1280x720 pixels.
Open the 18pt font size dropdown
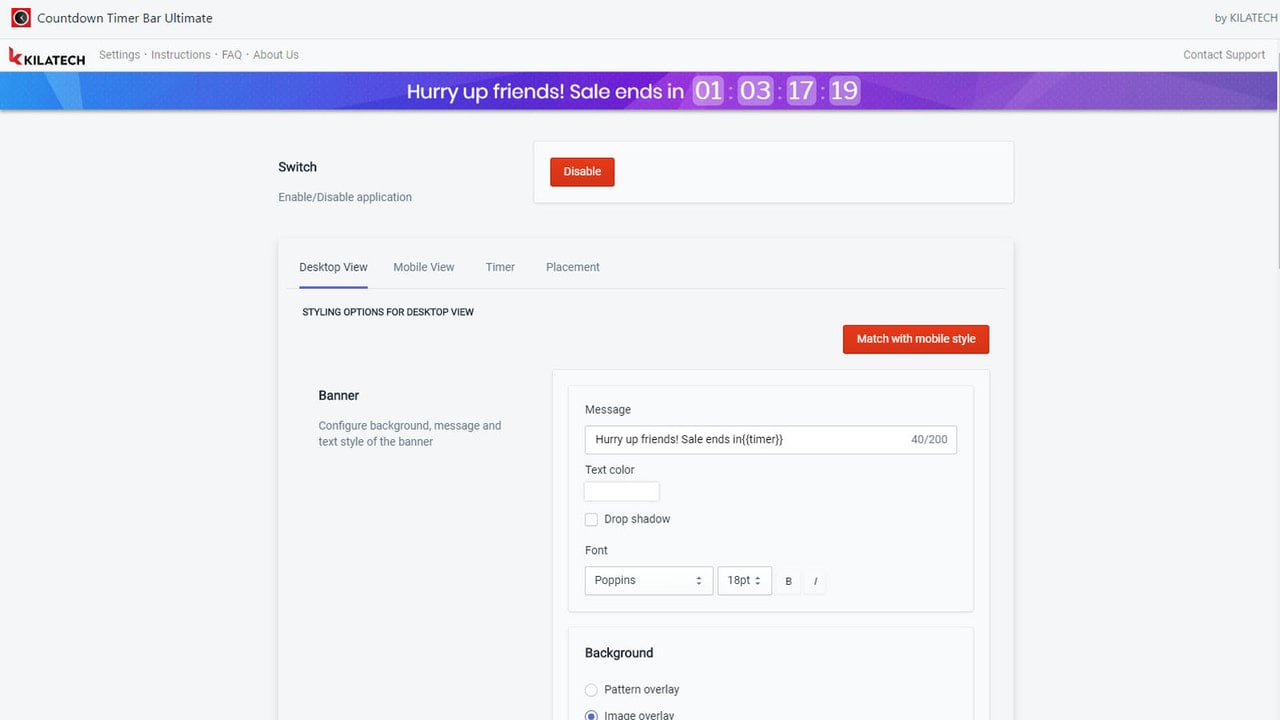(744, 581)
